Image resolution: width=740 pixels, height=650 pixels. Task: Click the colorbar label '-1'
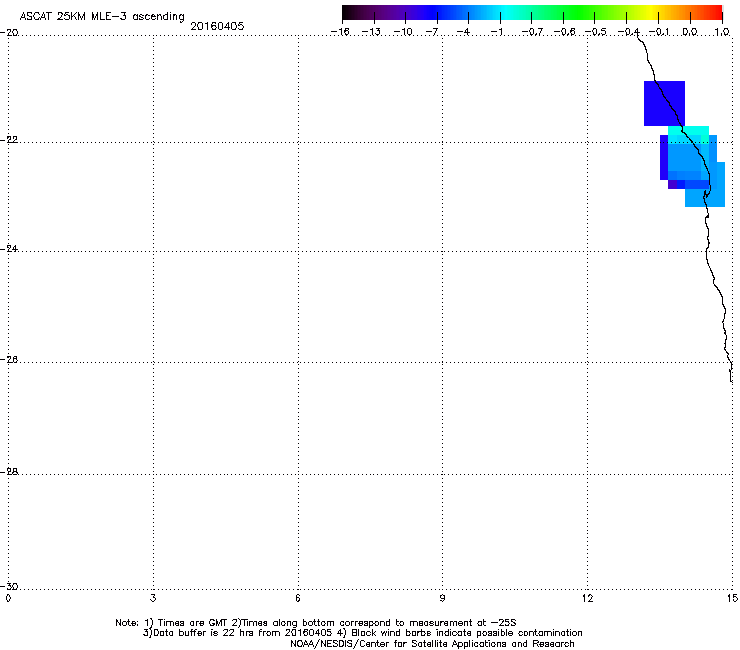tap(497, 32)
